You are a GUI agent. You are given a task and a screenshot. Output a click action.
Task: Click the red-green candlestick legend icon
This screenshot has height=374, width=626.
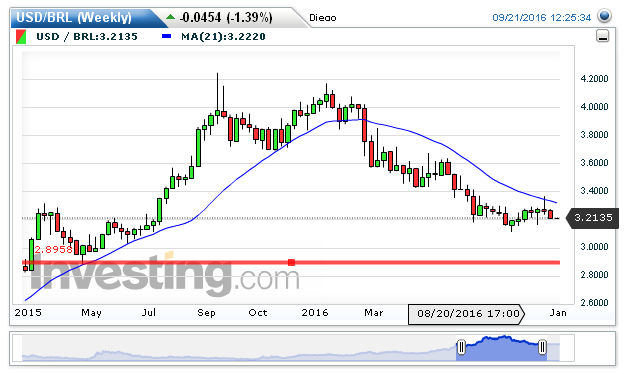(x=21, y=36)
